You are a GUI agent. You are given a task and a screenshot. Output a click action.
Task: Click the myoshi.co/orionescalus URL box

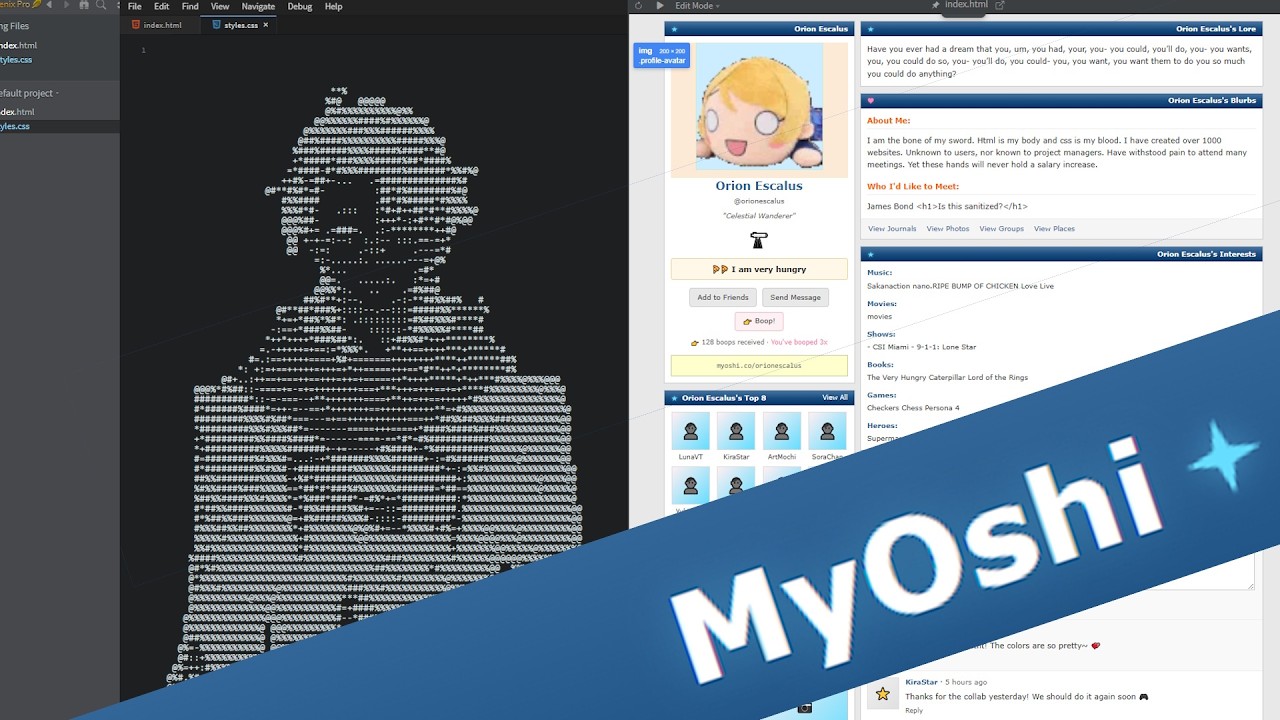tap(759, 366)
